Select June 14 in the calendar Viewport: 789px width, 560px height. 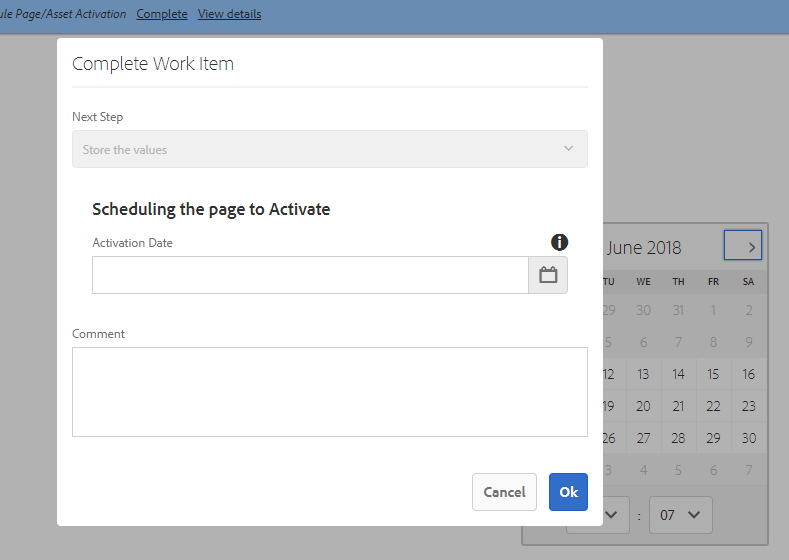click(678, 374)
